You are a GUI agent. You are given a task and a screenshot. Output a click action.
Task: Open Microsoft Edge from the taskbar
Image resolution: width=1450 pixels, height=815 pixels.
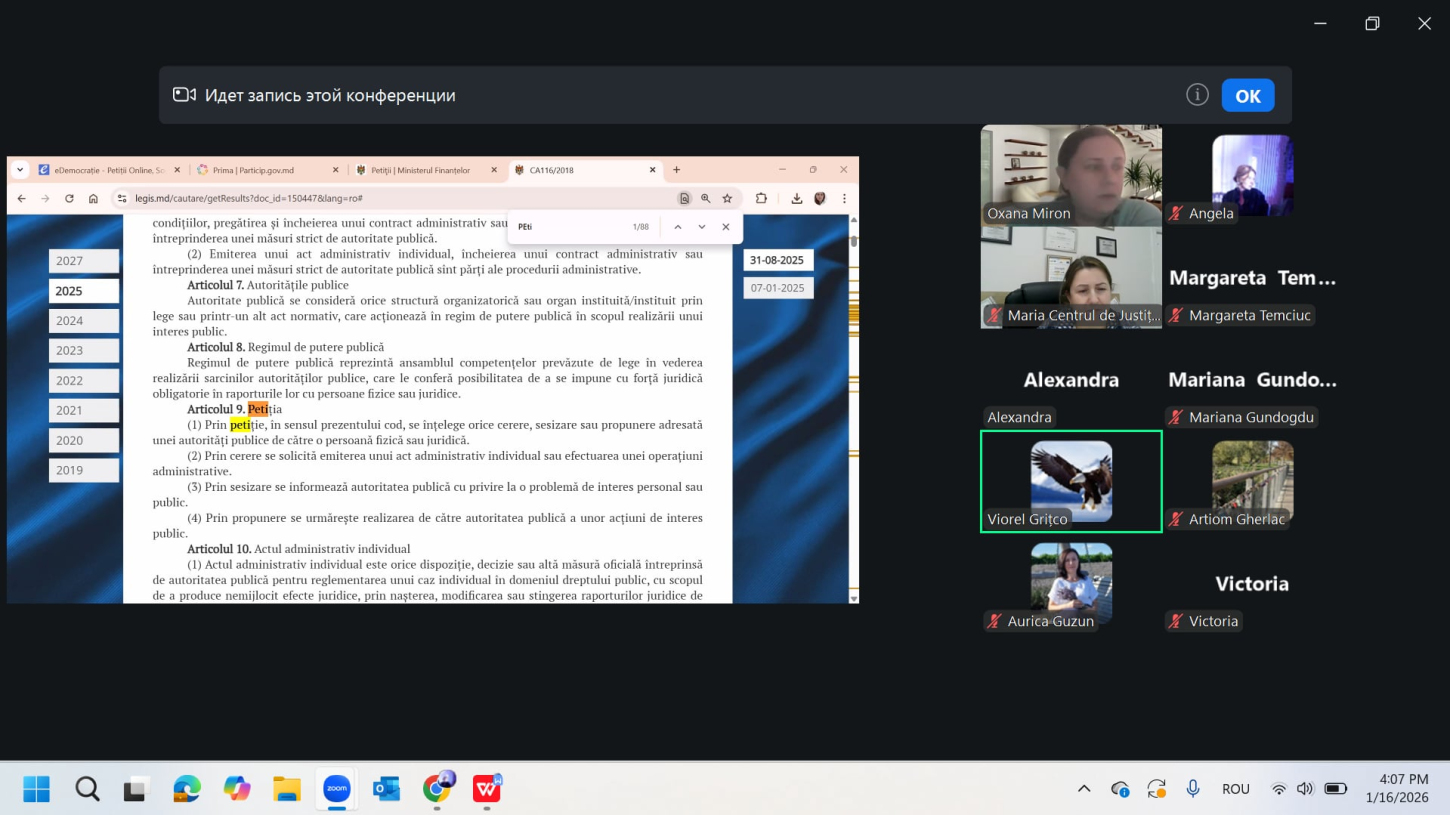click(x=187, y=789)
